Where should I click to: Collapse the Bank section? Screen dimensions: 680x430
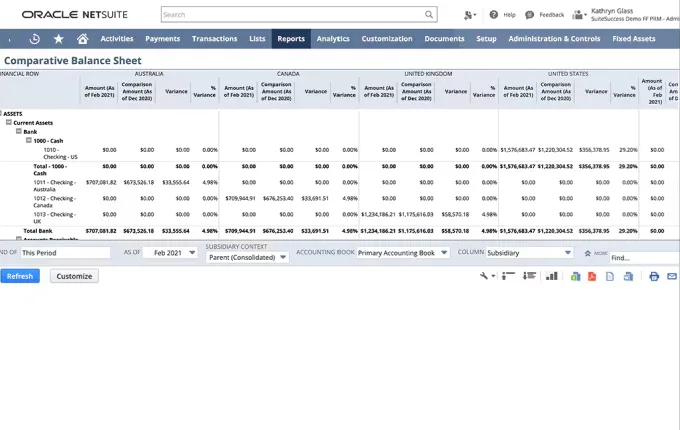point(19,131)
